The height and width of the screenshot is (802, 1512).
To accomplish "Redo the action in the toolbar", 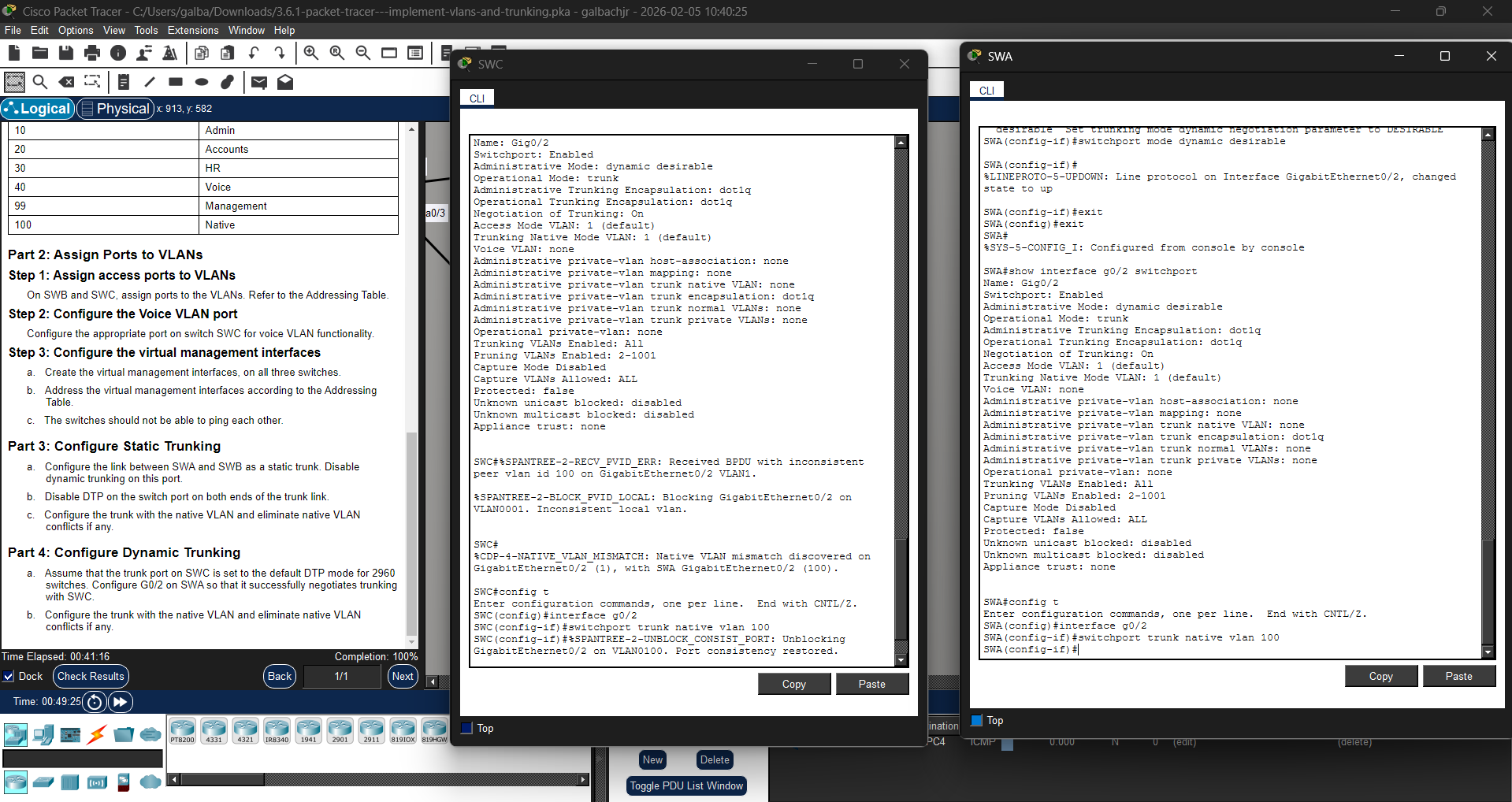I will [280, 53].
